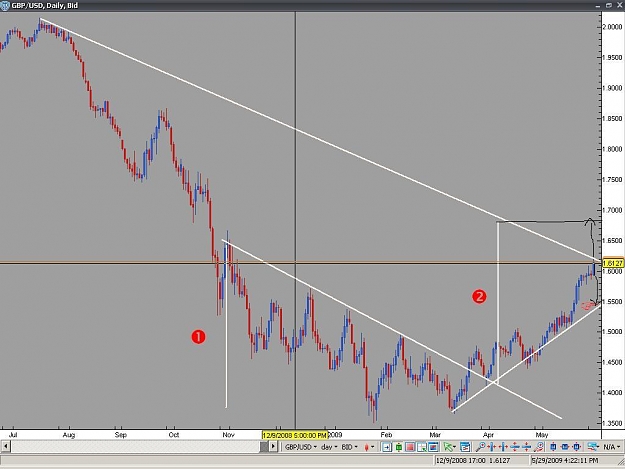This screenshot has width=625, height=469.
Task: Click the chart snapshot window icon
Action: pyautogui.click(x=433, y=447)
